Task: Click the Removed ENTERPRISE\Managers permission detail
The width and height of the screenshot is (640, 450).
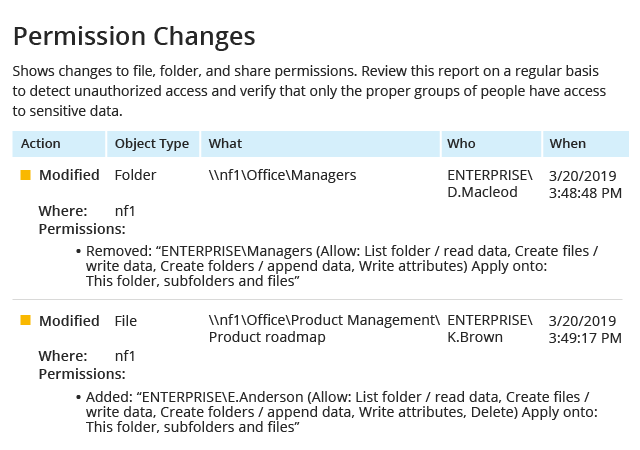Action: click(x=342, y=266)
